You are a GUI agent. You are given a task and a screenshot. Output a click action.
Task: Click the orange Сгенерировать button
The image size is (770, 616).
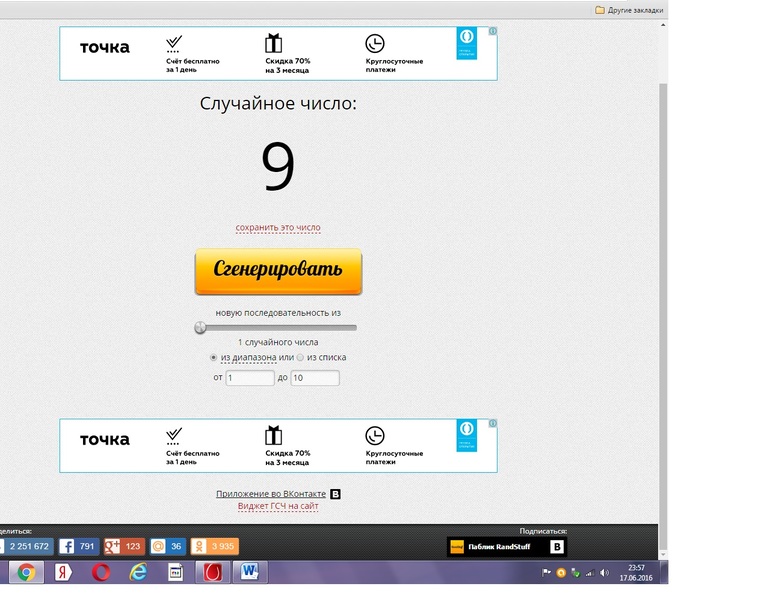(x=277, y=270)
